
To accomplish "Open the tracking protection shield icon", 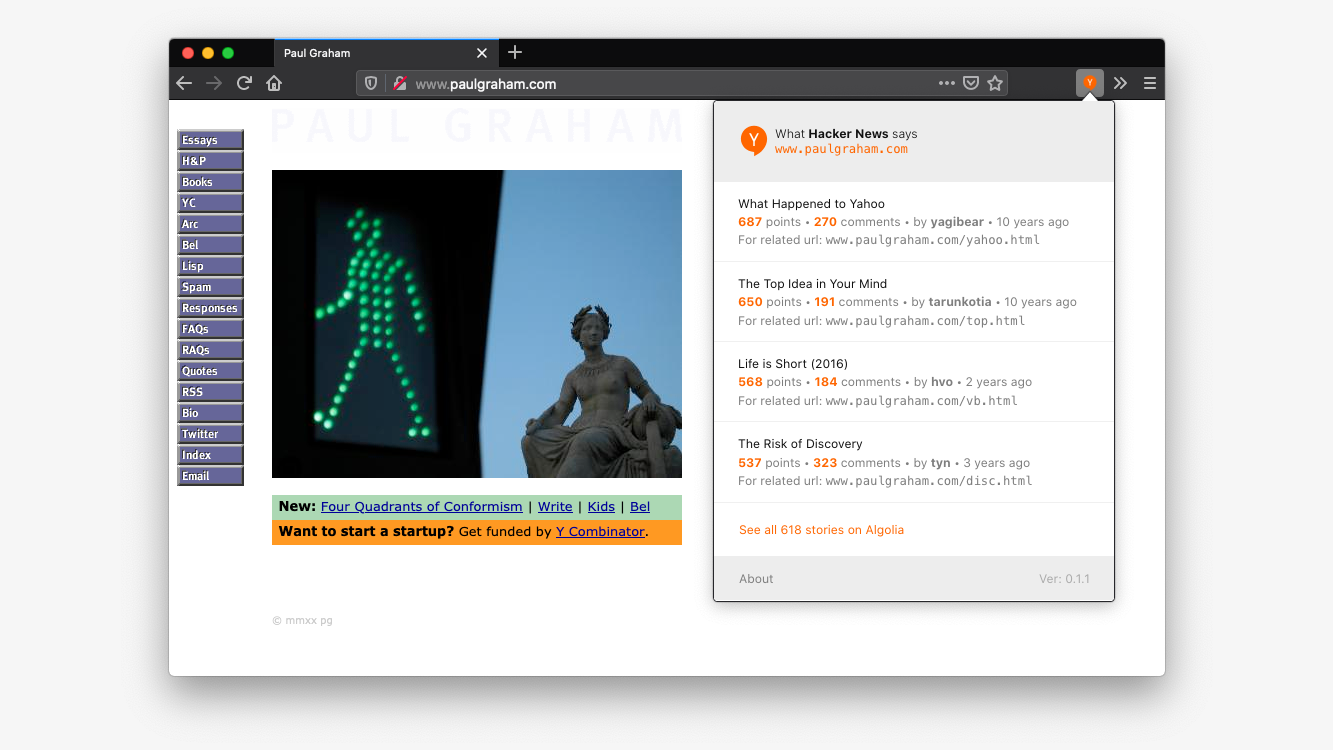I will click(371, 84).
